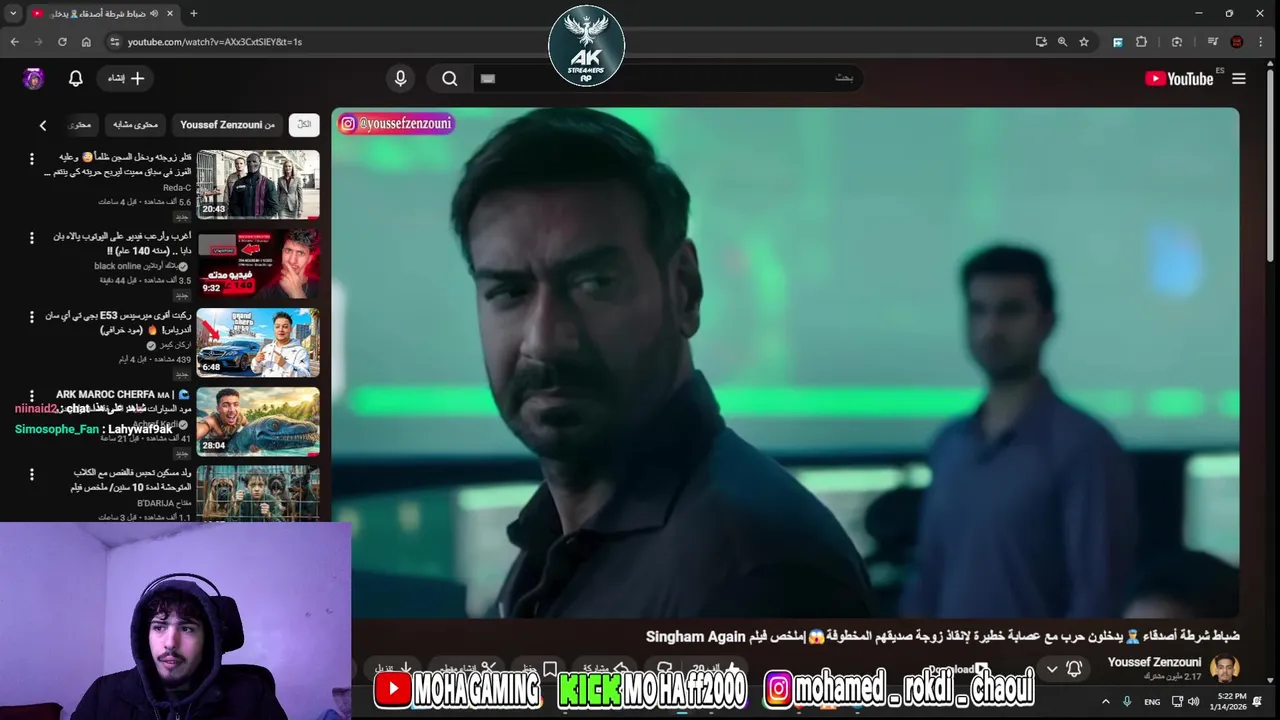This screenshot has width=1280, height=720.
Task: Open the tab search dropdown arrow
Action: coord(13,14)
